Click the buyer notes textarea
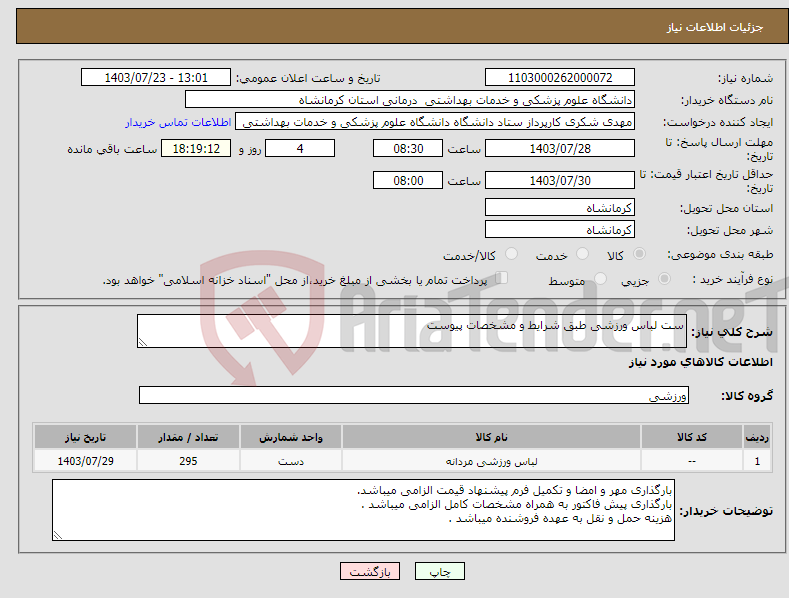 click(363, 510)
